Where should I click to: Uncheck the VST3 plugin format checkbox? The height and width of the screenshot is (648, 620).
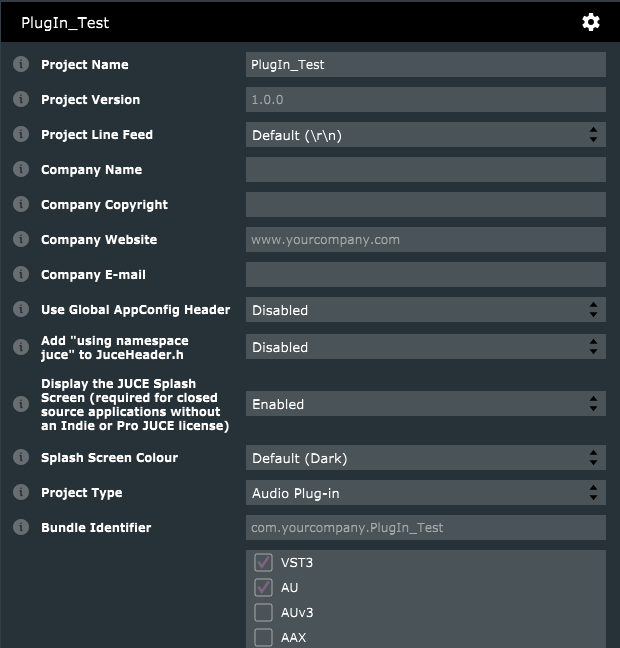tap(264, 563)
